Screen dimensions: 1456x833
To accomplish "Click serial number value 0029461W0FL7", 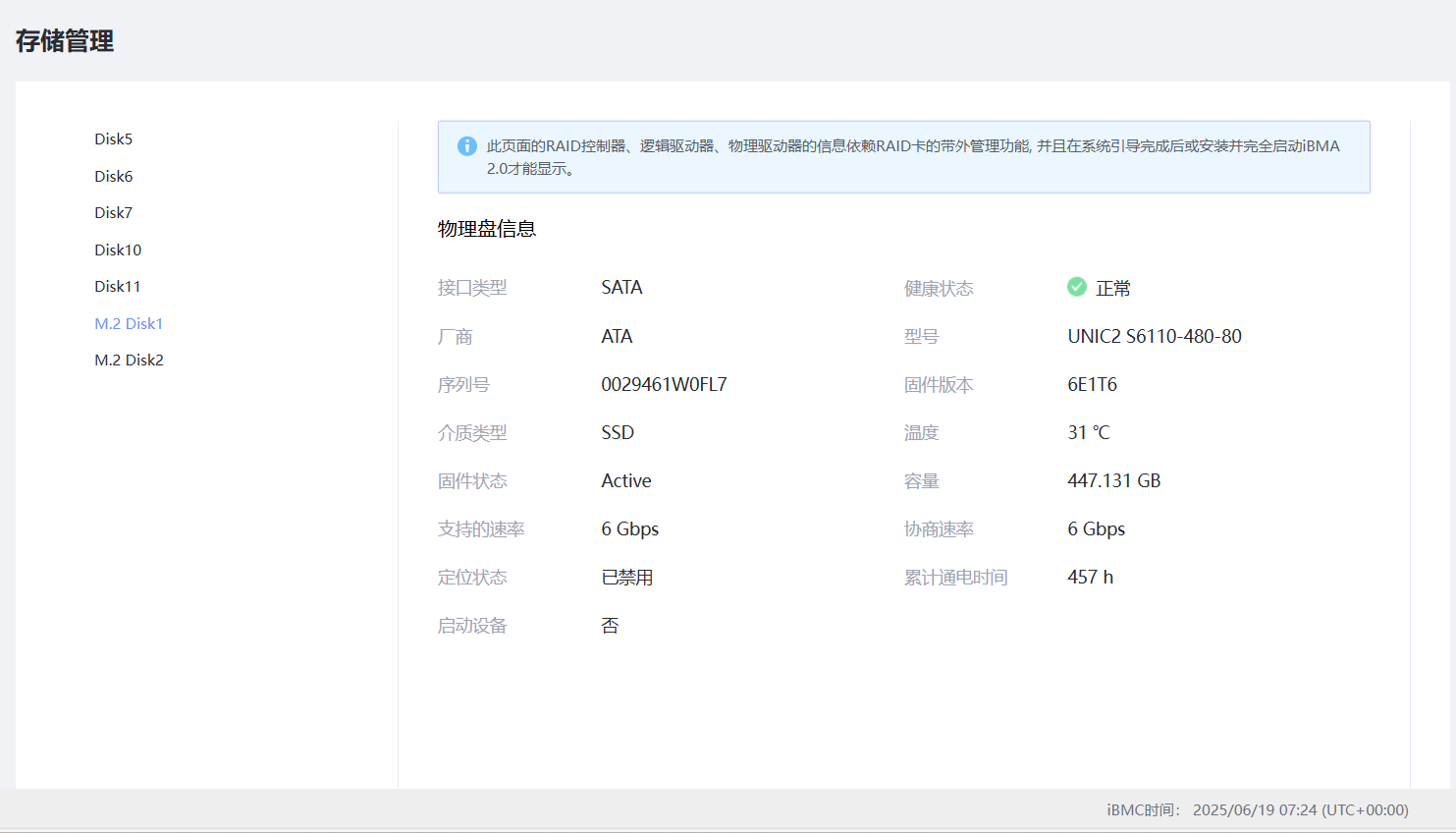I will point(664,385).
